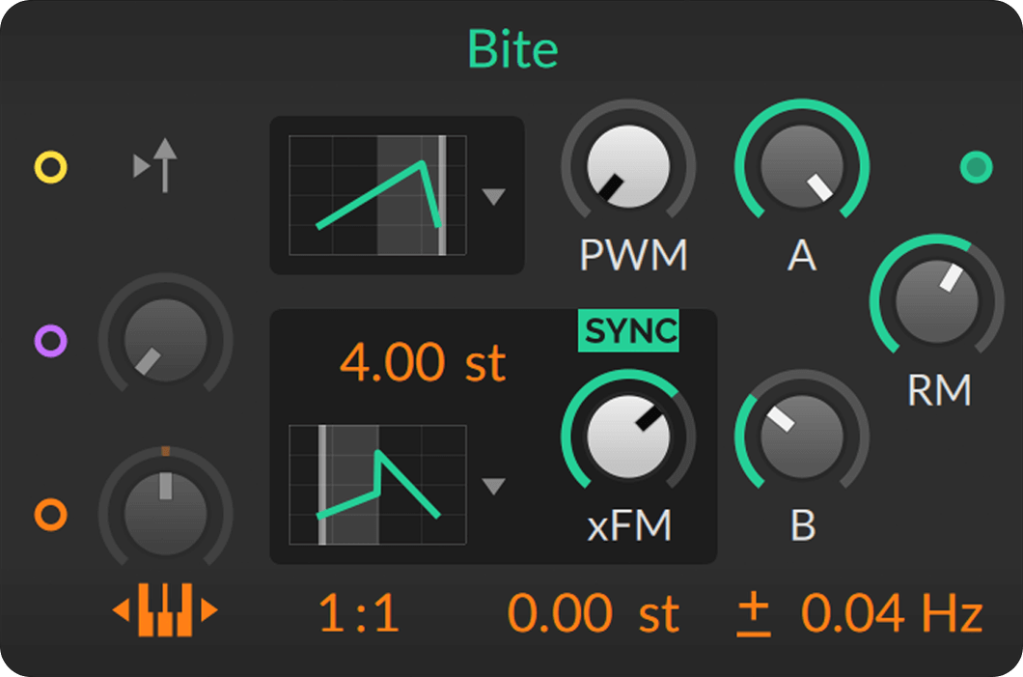Image resolution: width=1023 pixels, height=677 pixels.
Task: Open the oscillator A waveform dropdown arrow
Action: tap(492, 197)
